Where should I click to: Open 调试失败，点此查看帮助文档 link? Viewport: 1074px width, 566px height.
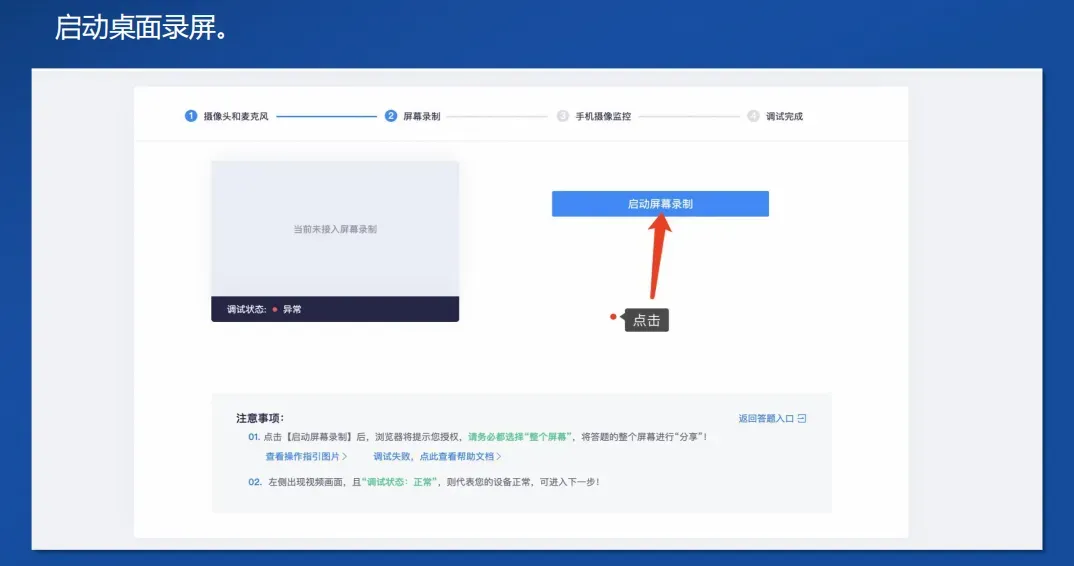tap(437, 456)
